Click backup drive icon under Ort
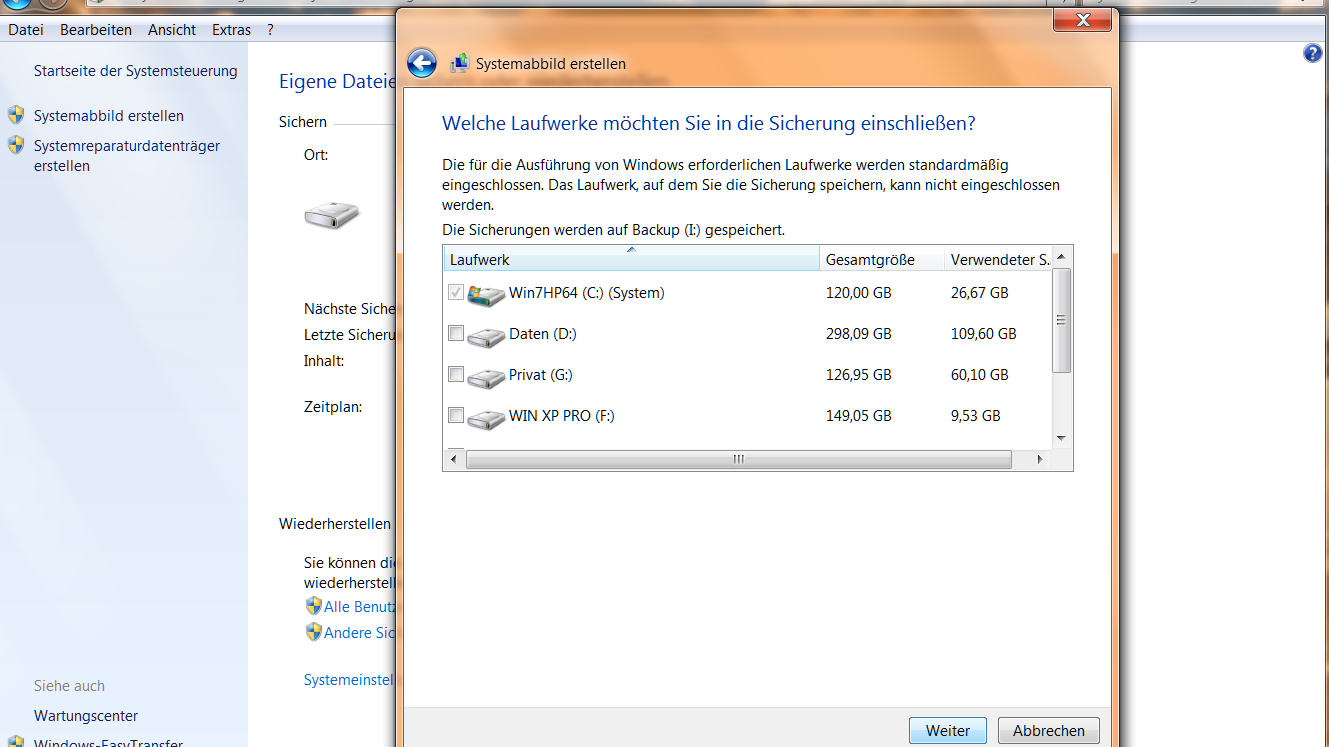Screen dimensions: 1329x747 (332, 213)
